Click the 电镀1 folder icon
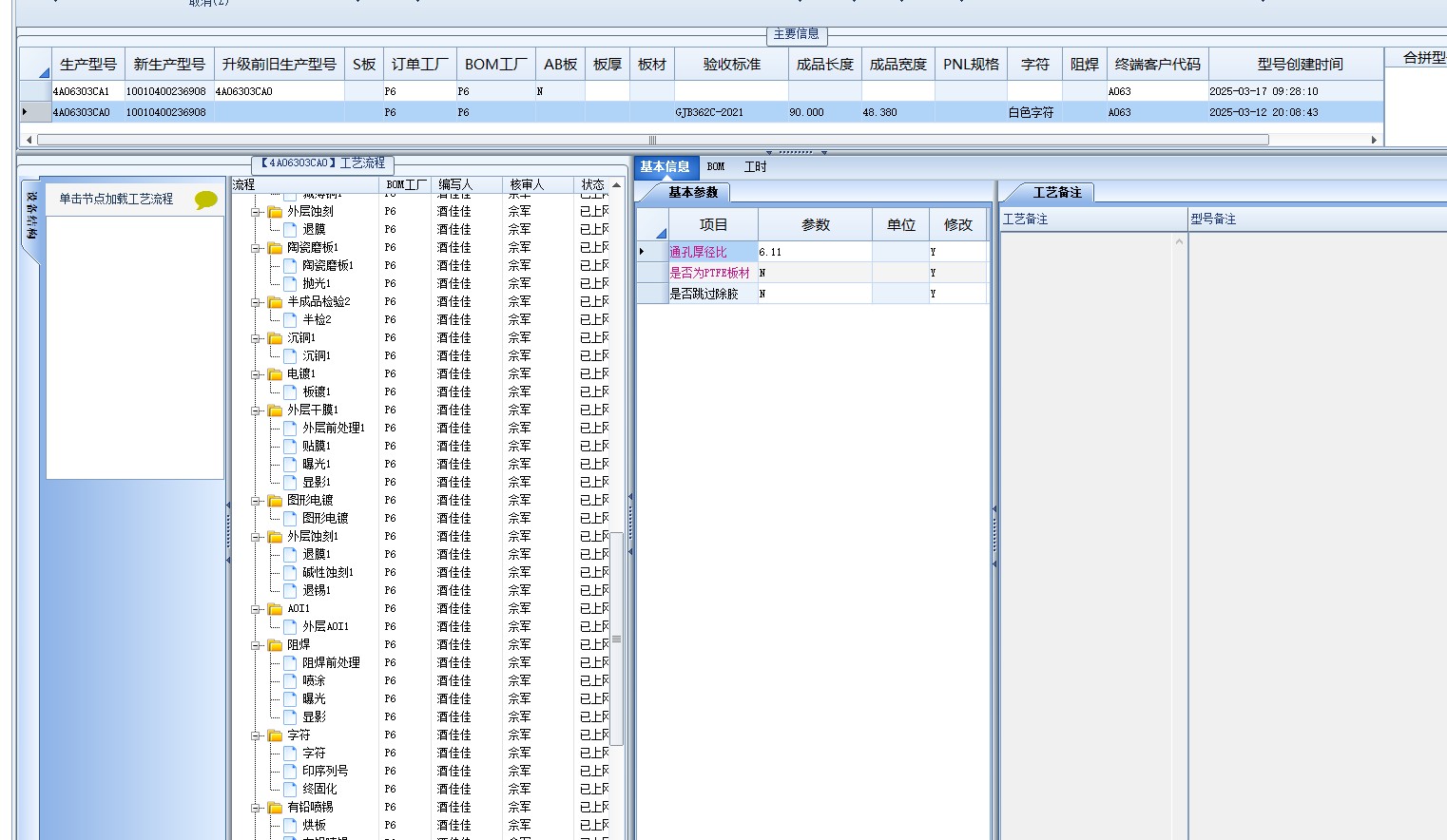 click(275, 374)
